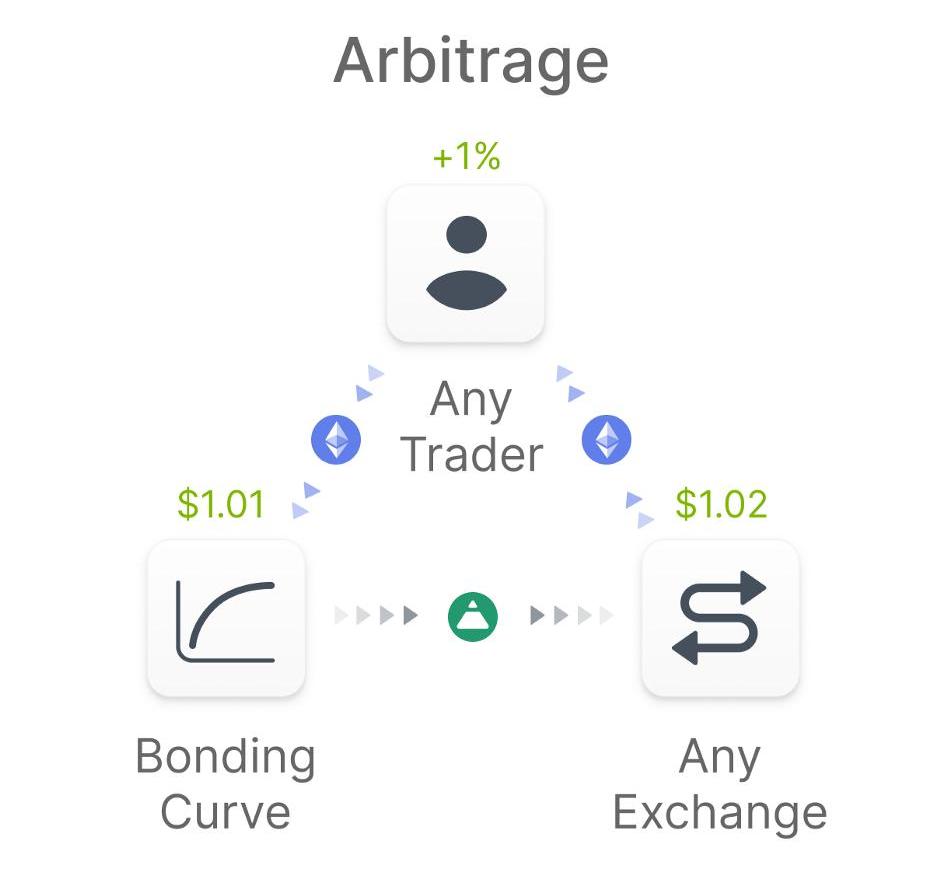Click the $1.02 price label

(721, 504)
